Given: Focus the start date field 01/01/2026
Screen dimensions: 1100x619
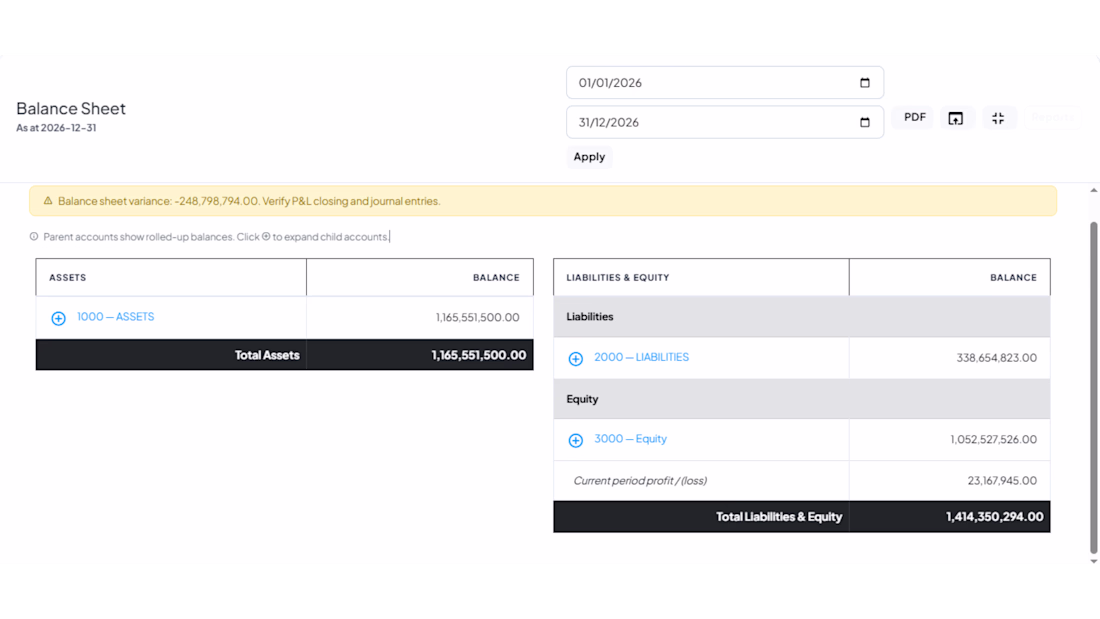Looking at the screenshot, I should 725,83.
